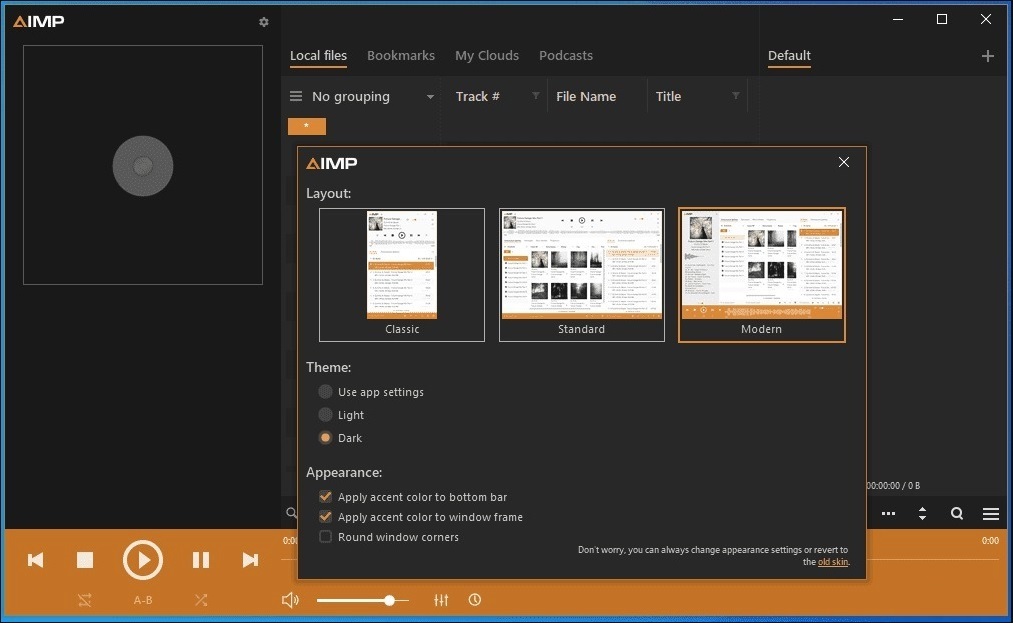1013x623 pixels.
Task: Open the equalizer icon
Action: pos(441,600)
